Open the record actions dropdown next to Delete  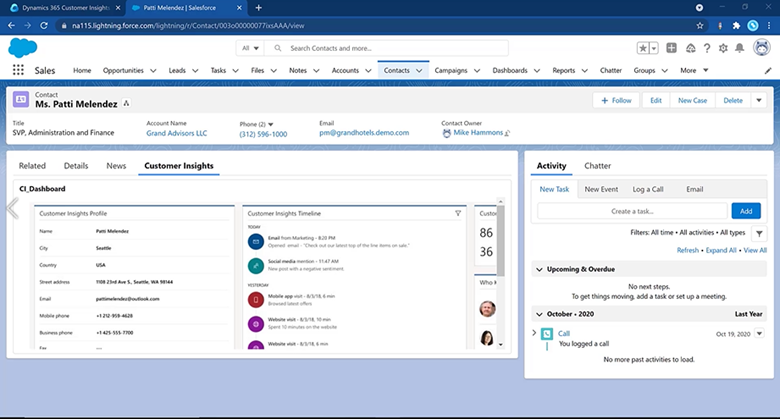759,100
